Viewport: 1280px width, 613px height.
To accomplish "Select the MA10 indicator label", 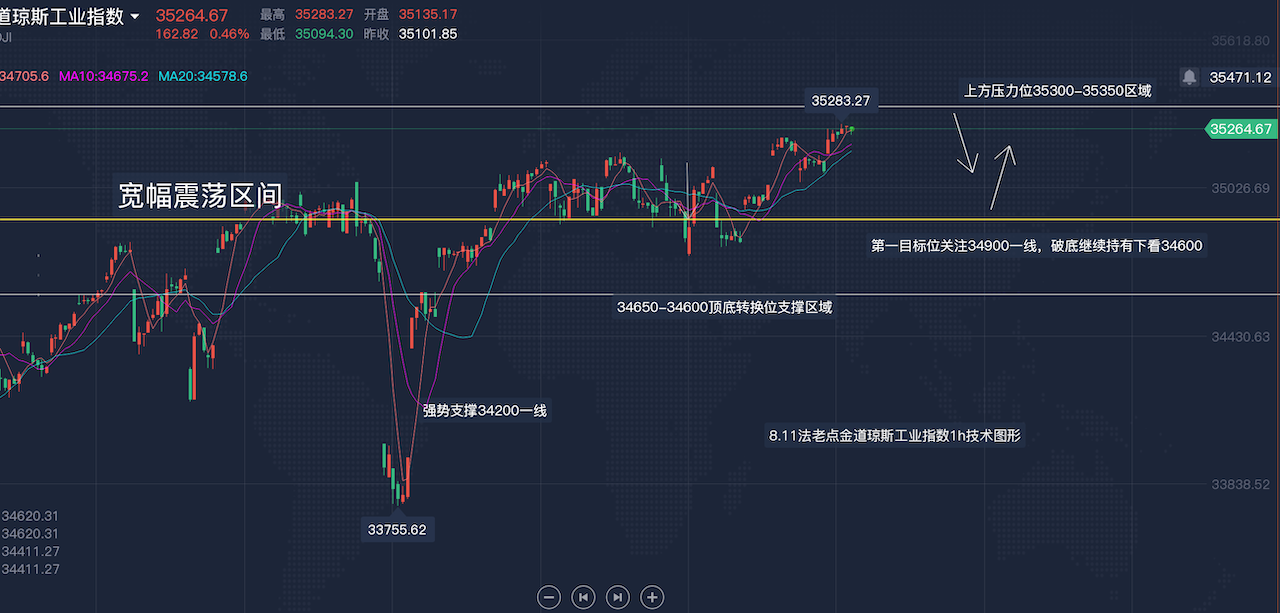I will (103, 76).
